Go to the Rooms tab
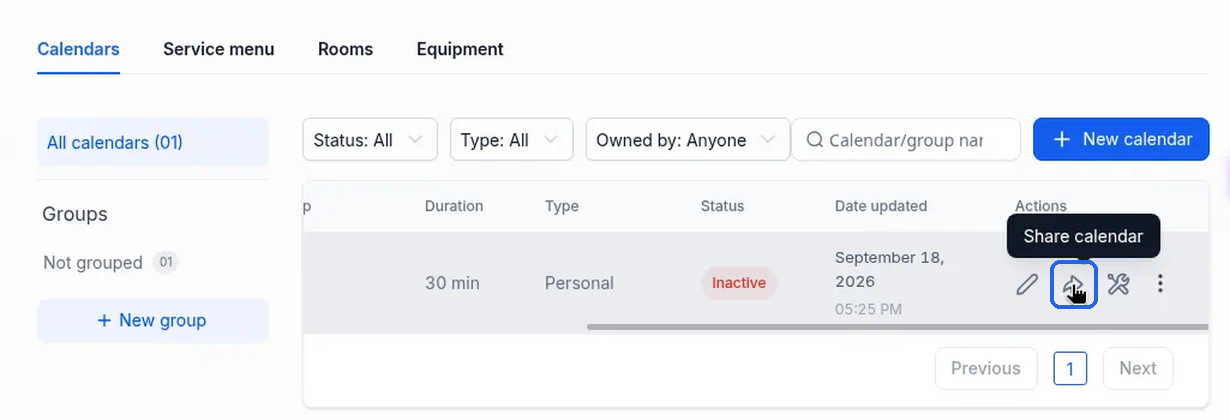 pyautogui.click(x=345, y=49)
